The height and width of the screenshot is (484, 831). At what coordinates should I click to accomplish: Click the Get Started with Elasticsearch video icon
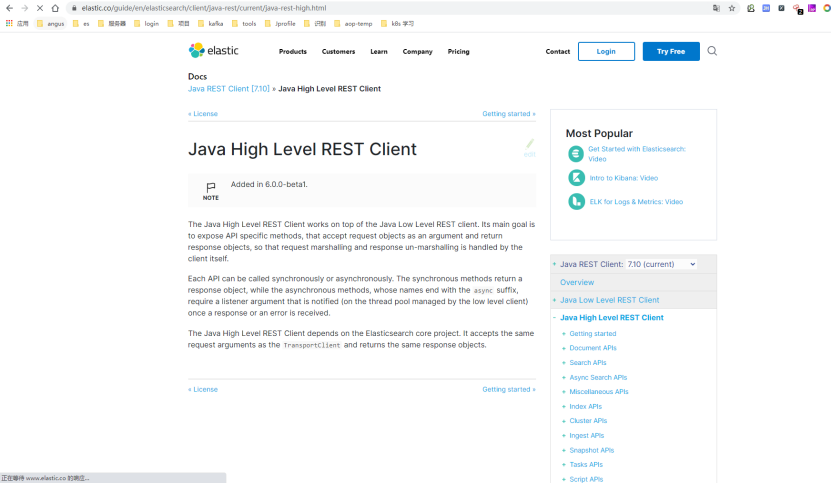pyautogui.click(x=576, y=154)
